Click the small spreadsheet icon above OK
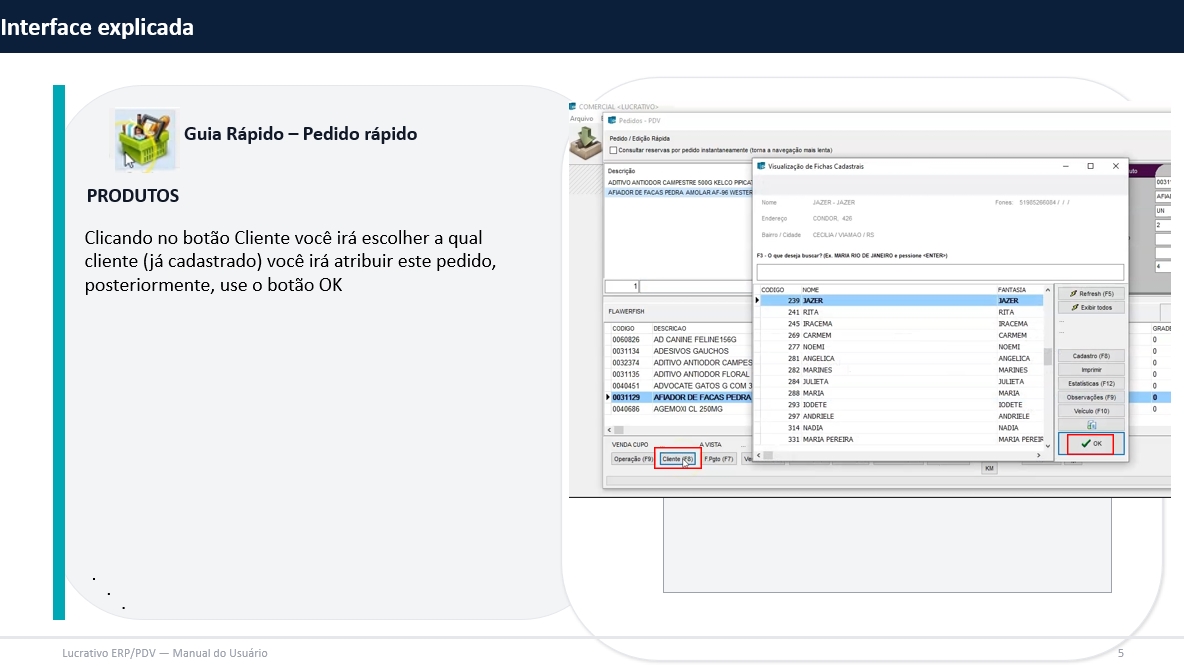Screen dimensions: 1184x668 (x=1091, y=425)
